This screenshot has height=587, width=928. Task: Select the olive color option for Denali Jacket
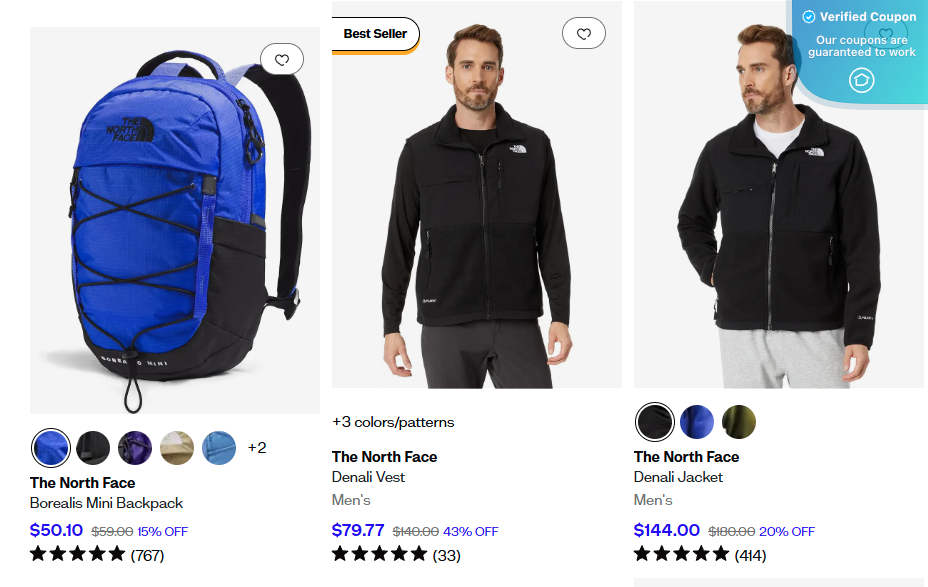point(738,422)
